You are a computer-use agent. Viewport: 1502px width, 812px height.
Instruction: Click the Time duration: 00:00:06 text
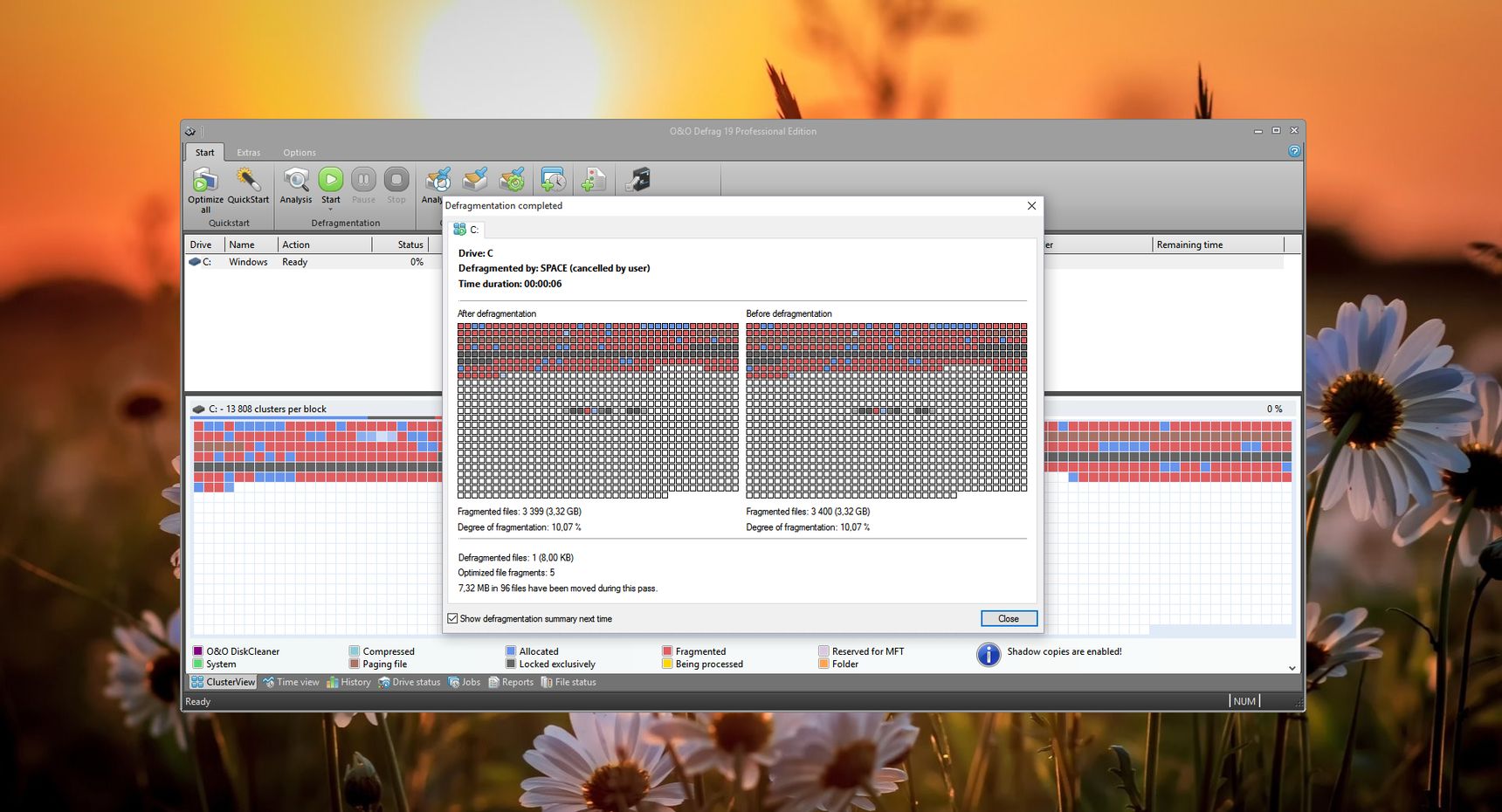coord(510,284)
